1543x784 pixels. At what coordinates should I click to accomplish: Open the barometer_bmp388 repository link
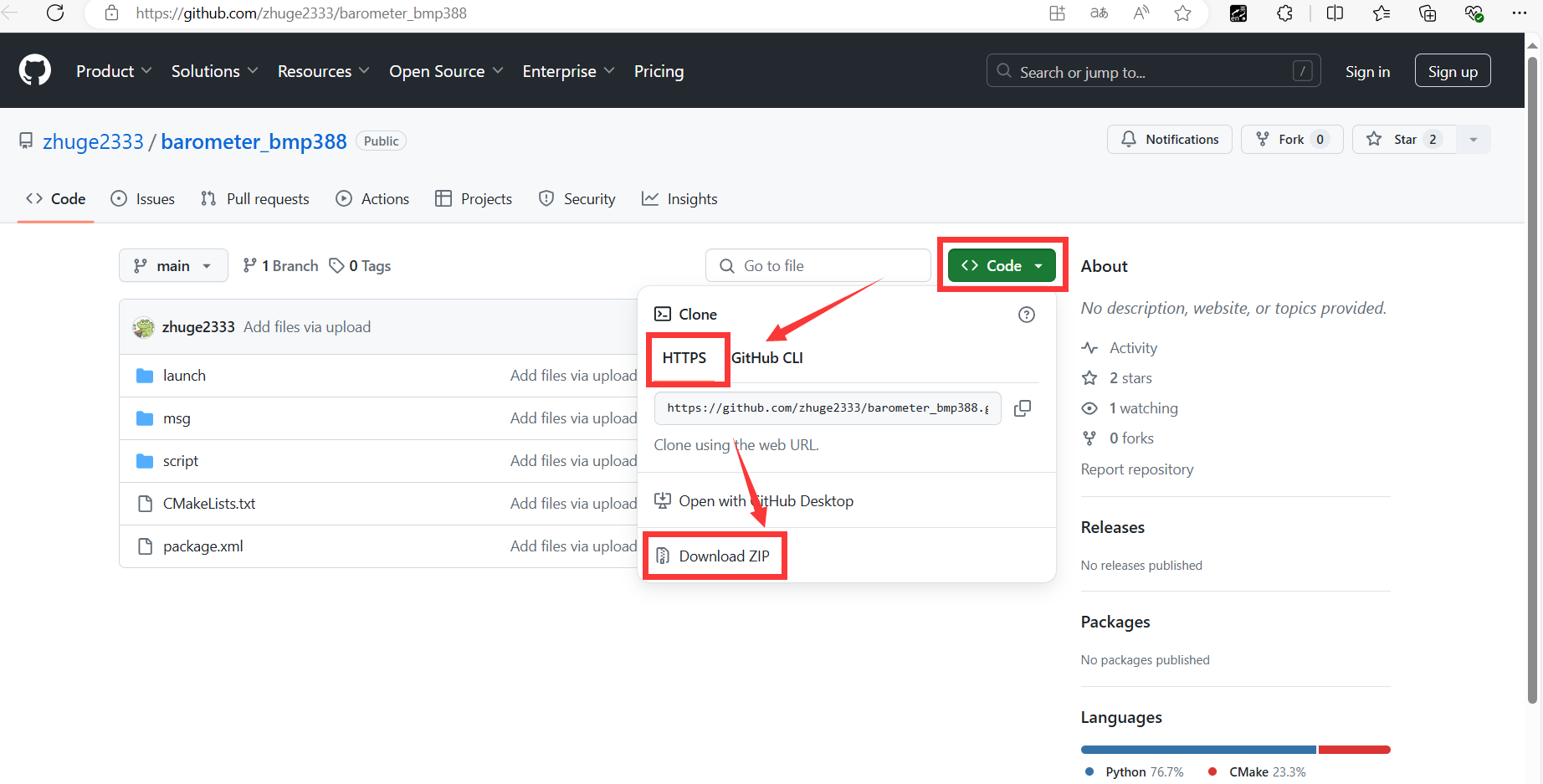click(254, 141)
